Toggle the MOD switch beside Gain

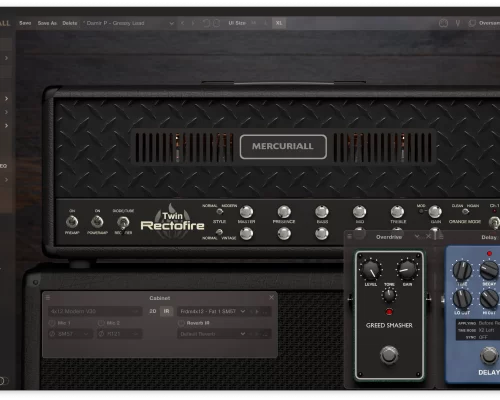pyautogui.click(x=421, y=211)
